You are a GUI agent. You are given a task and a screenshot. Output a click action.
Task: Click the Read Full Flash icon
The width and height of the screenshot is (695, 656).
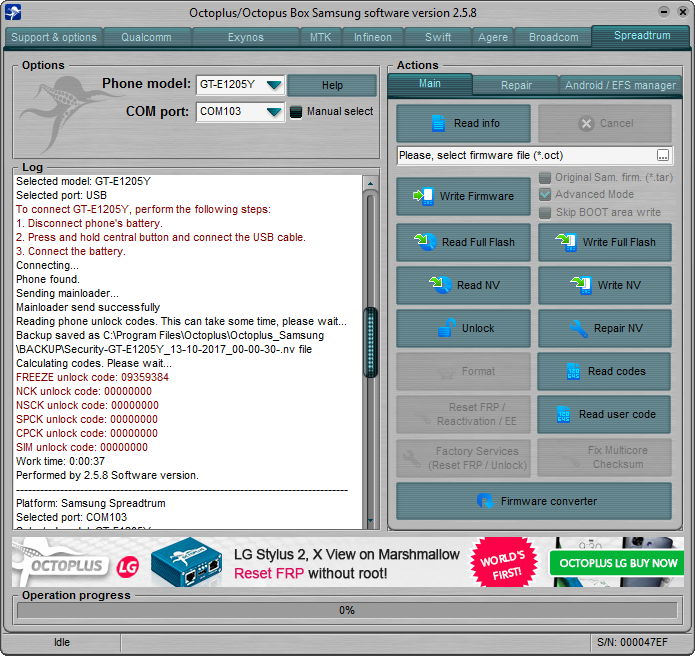tap(425, 242)
